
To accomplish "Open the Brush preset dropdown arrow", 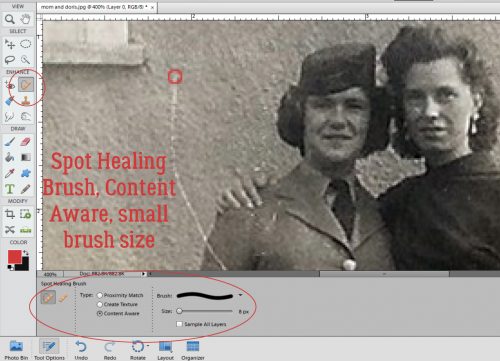I will pos(240,295).
